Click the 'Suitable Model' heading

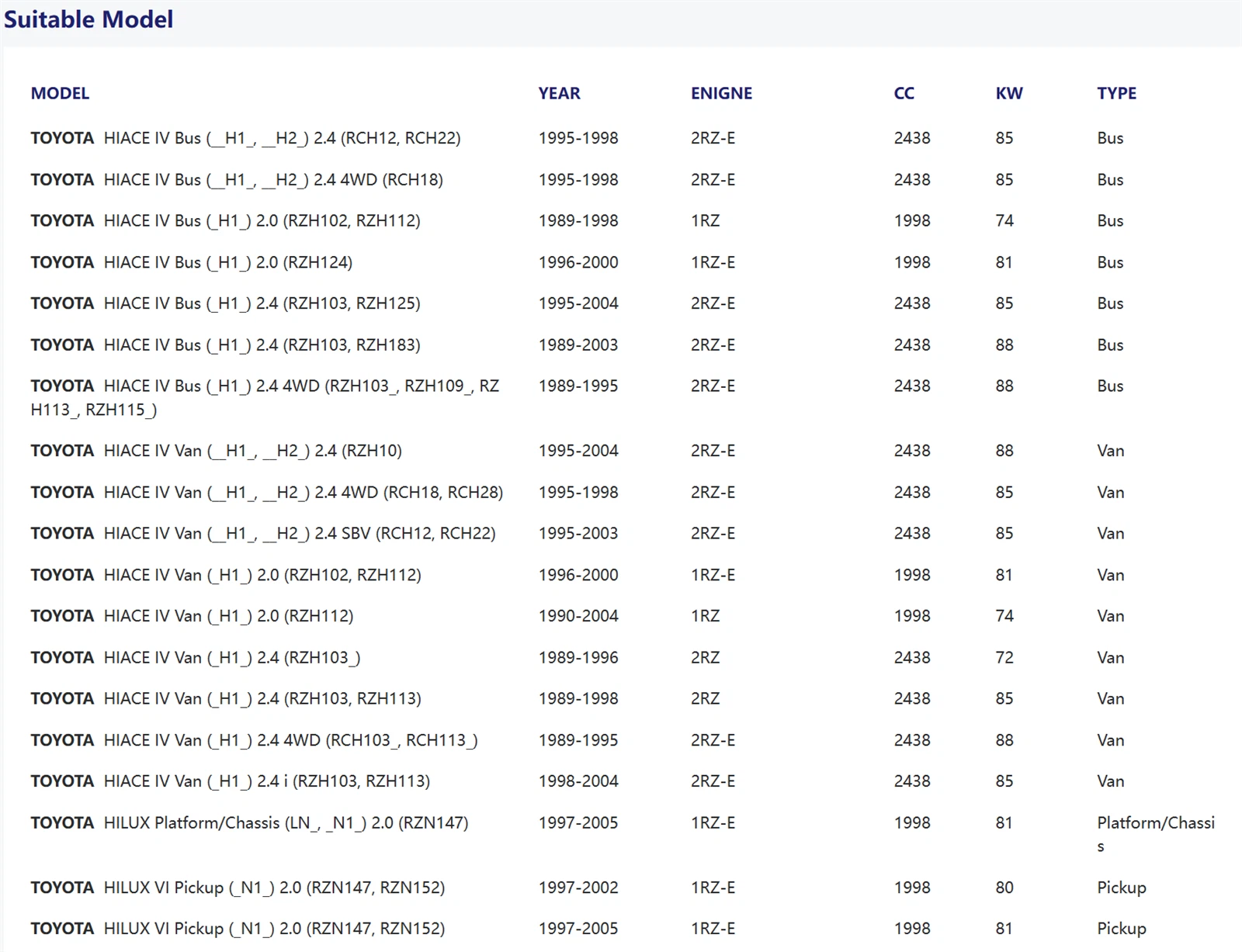(88, 19)
